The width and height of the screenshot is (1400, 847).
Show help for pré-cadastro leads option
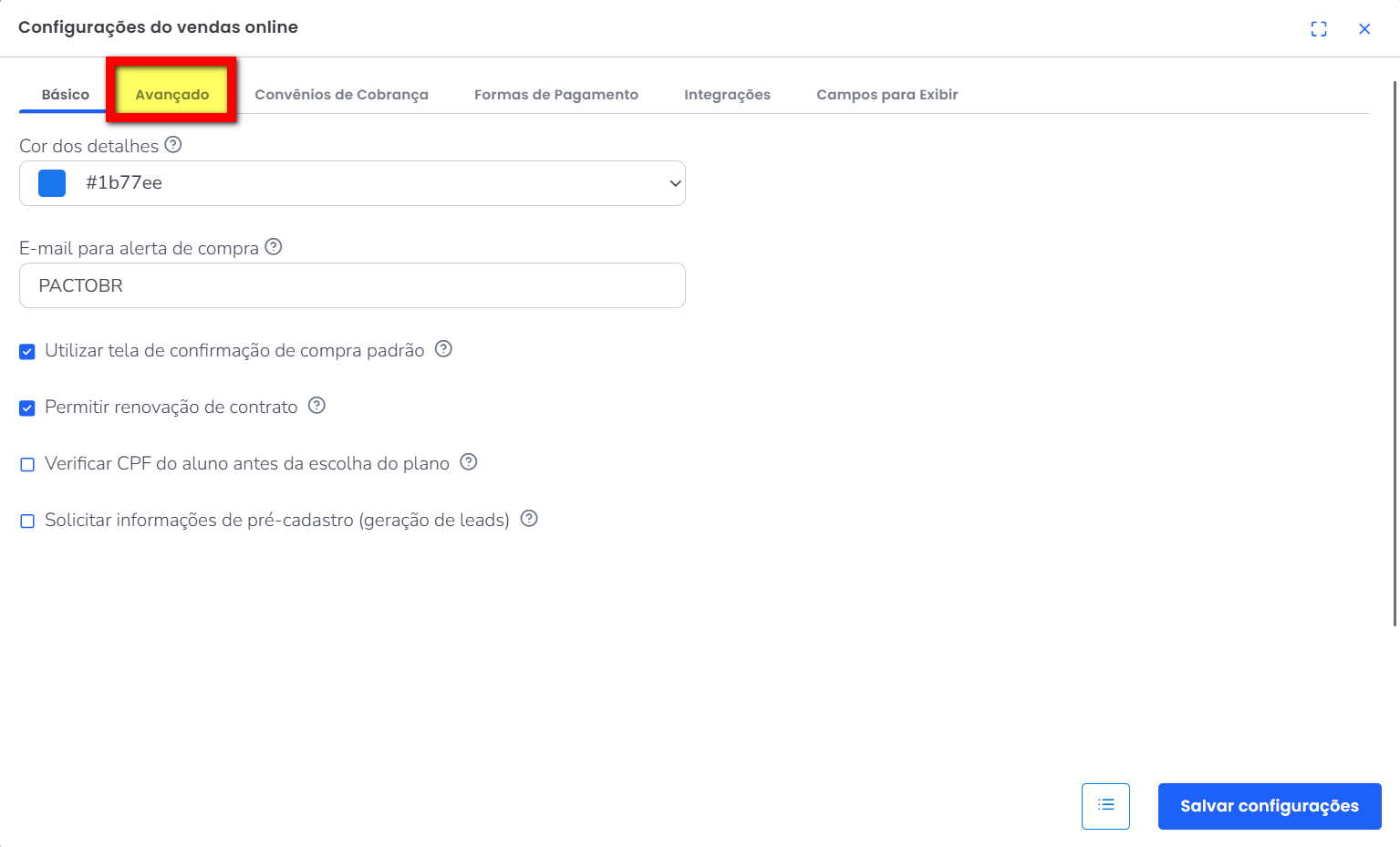(529, 519)
